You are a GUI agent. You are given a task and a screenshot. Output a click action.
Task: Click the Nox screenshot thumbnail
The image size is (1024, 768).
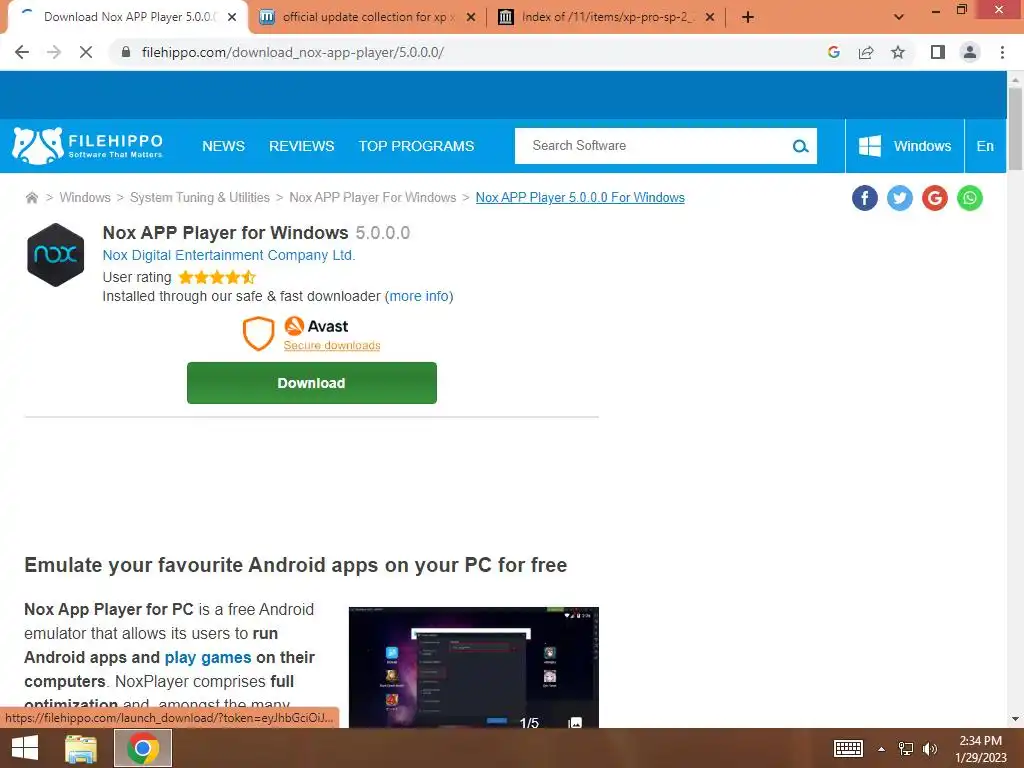click(473, 667)
